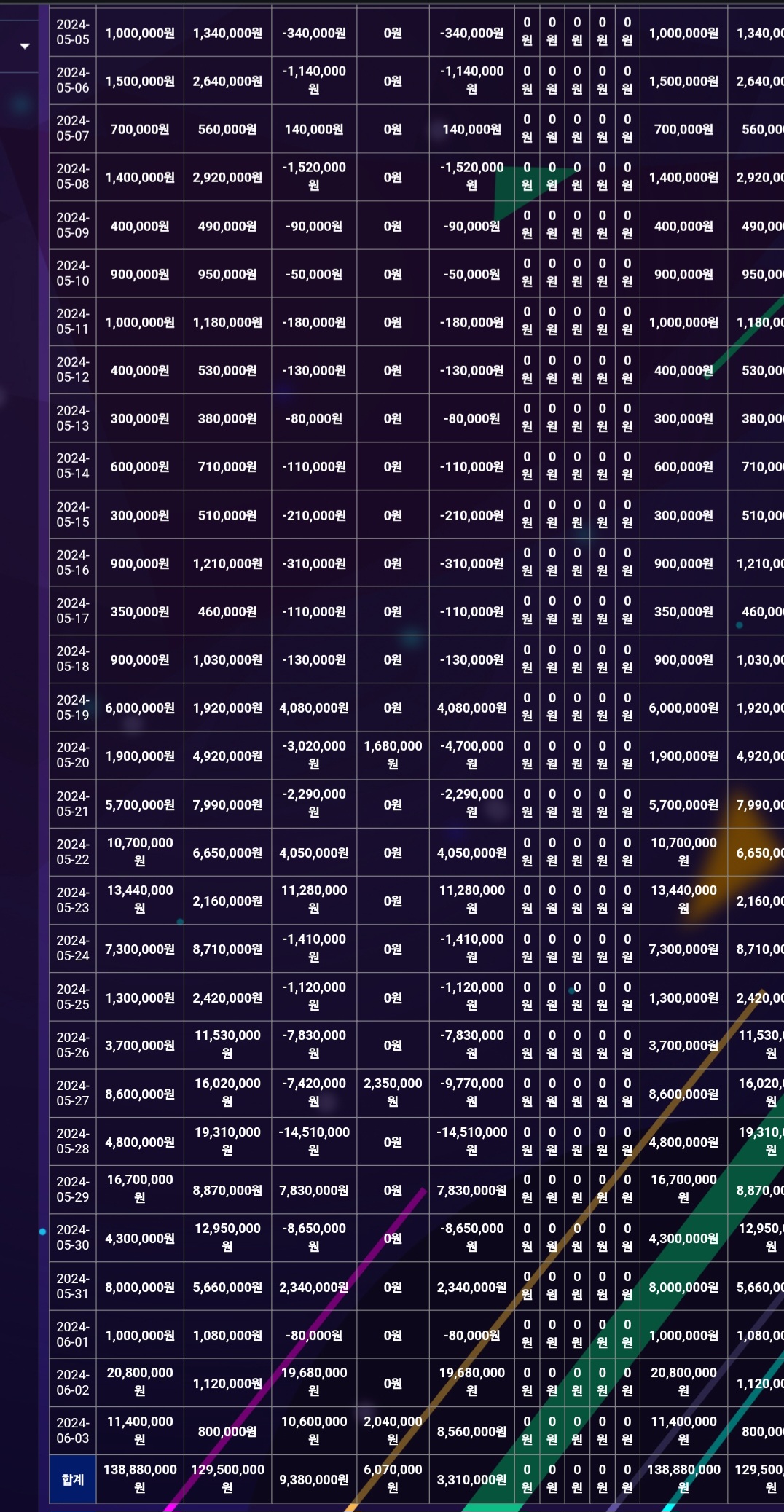Select the 2024-06-02 date cell
Viewport: 784px width, 1512px height.
pos(73,1383)
